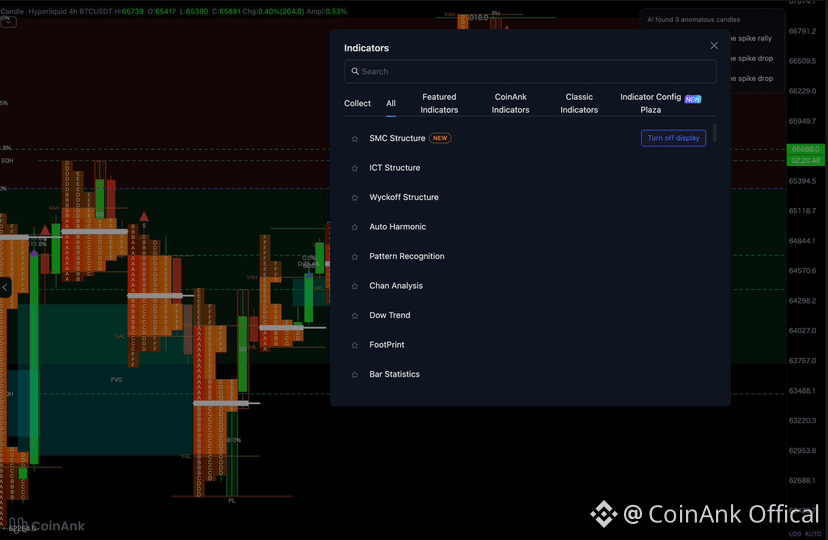Expand the left side panel arrow
Screen dimensions: 828x540
[x=5, y=288]
